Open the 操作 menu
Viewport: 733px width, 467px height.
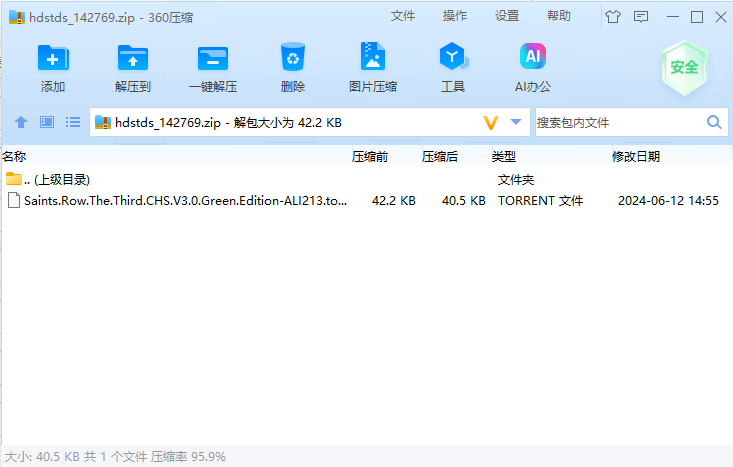pos(455,16)
